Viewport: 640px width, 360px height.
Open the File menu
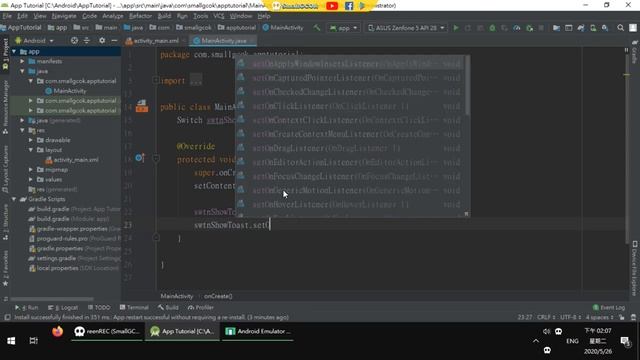click(x=7, y=16)
